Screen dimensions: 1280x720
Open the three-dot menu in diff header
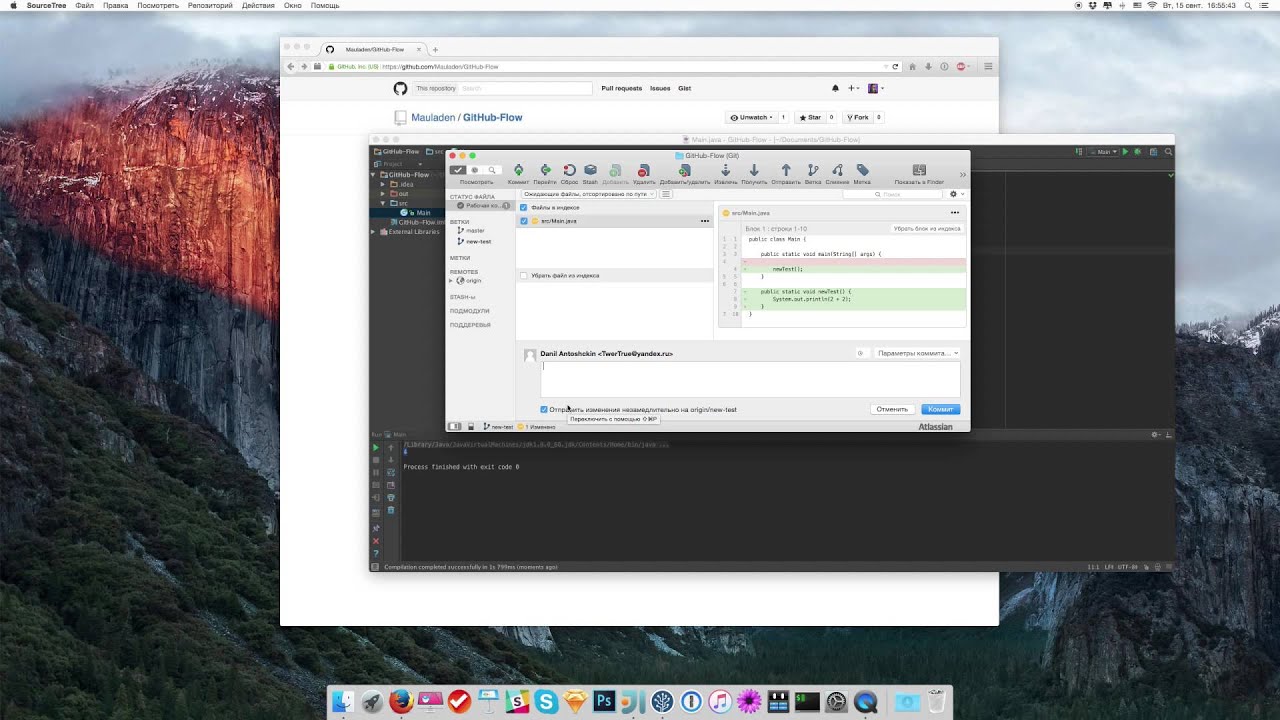pyautogui.click(x=954, y=212)
